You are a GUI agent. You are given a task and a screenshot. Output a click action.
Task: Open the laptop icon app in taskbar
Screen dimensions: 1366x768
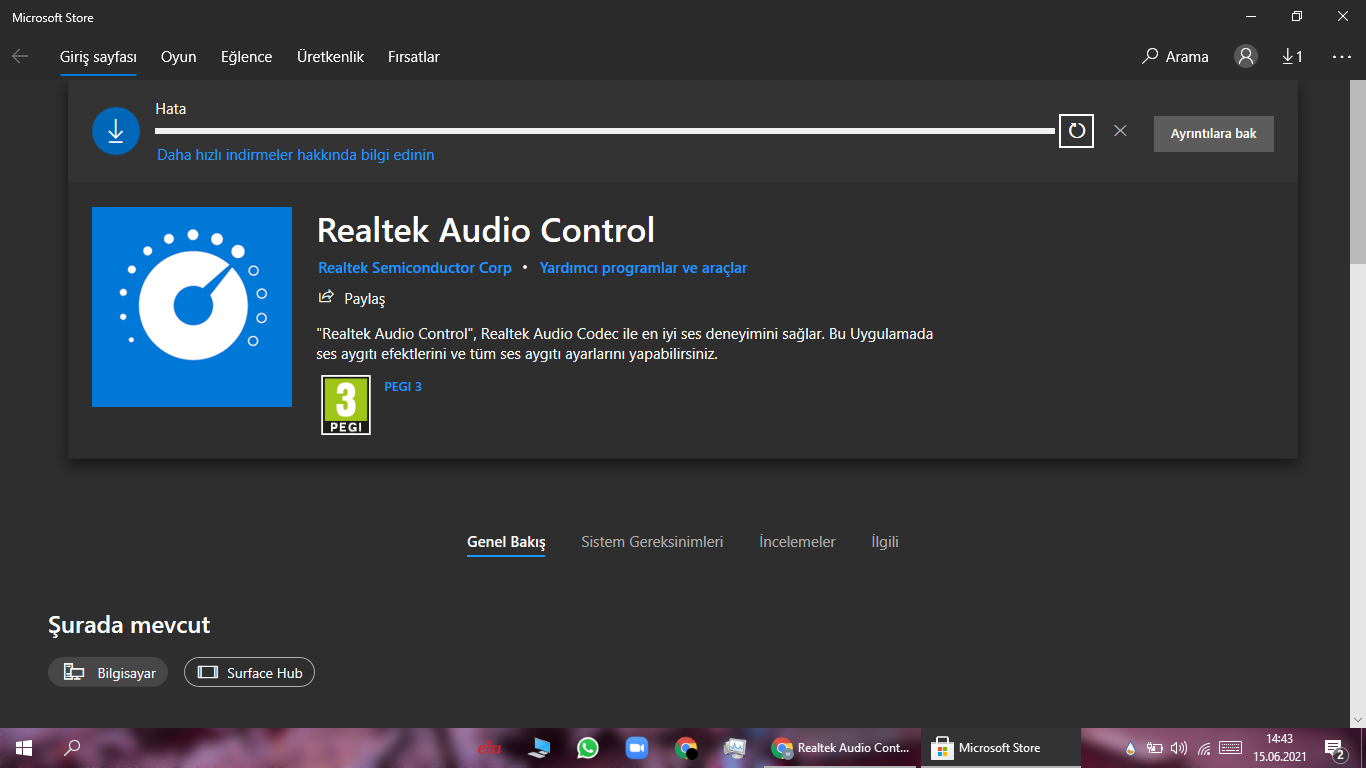(540, 748)
